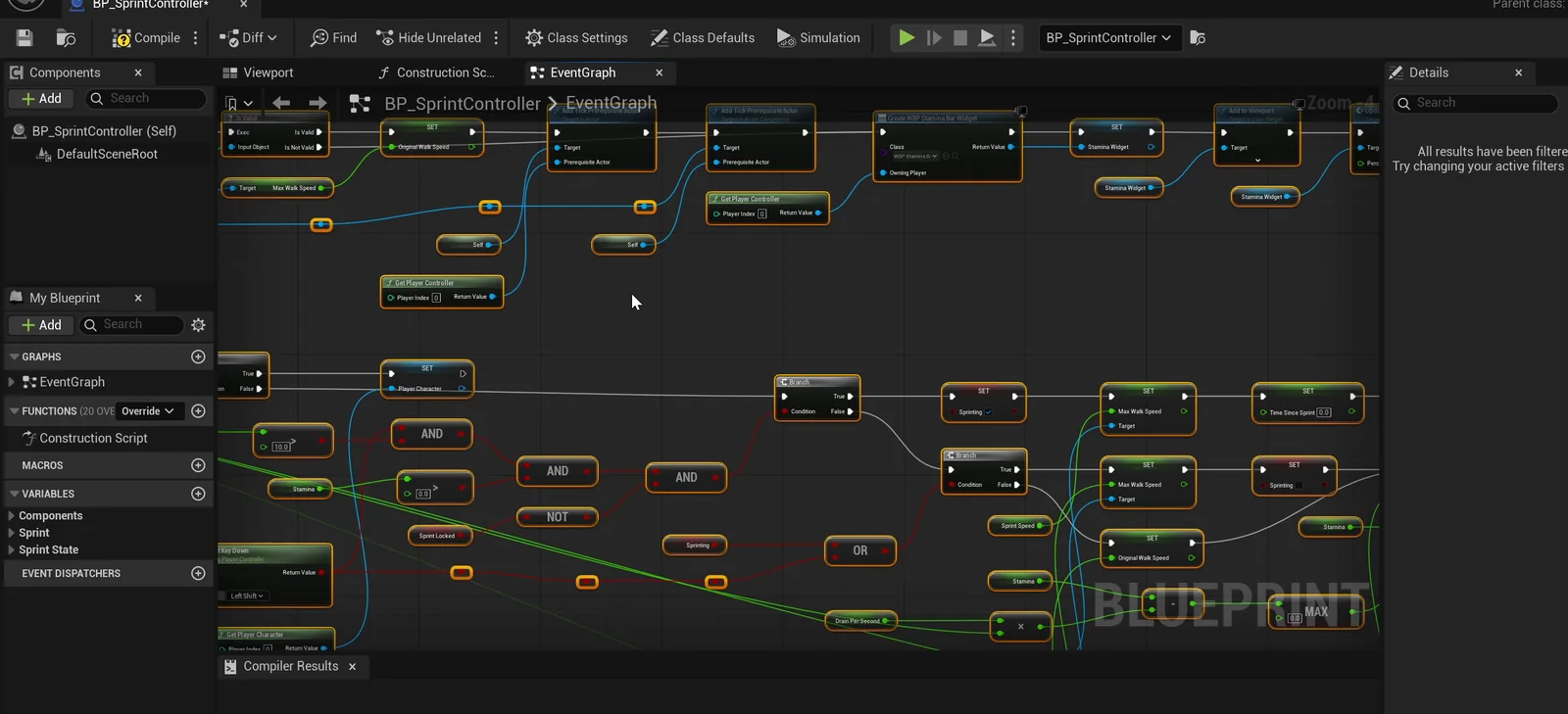Image resolution: width=1568 pixels, height=714 pixels.
Task: Navigate forward with the right arrow
Action: point(318,103)
